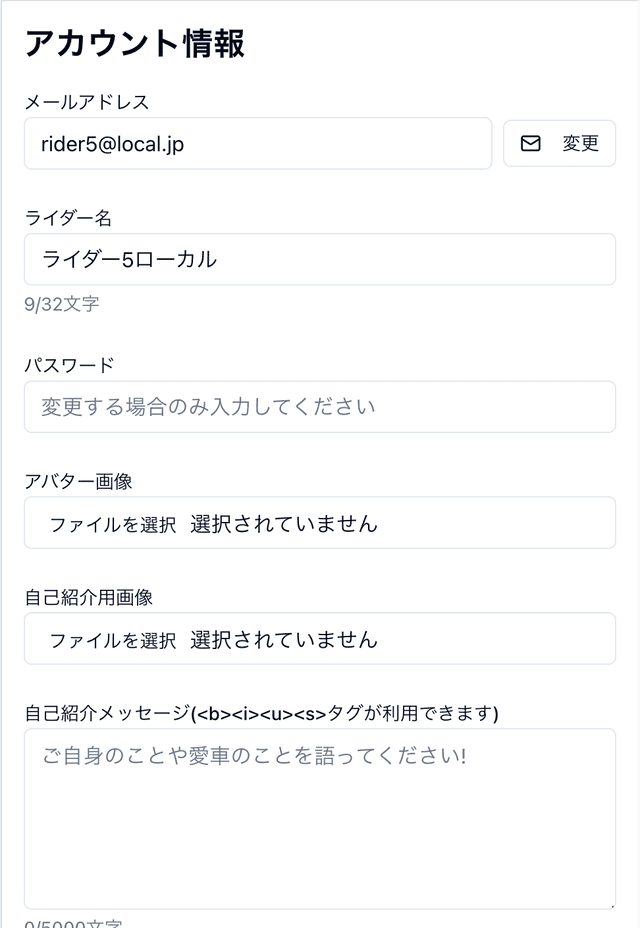Open file picker for 自己紹介用画像
640x928 pixels.
pyautogui.click(x=106, y=639)
